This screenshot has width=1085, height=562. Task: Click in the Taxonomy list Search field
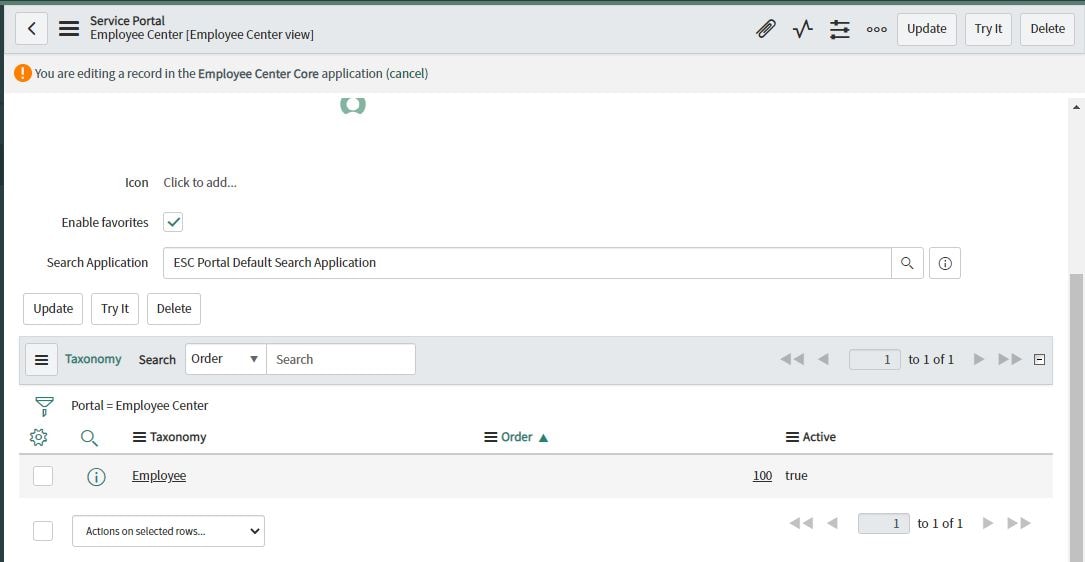click(x=340, y=359)
